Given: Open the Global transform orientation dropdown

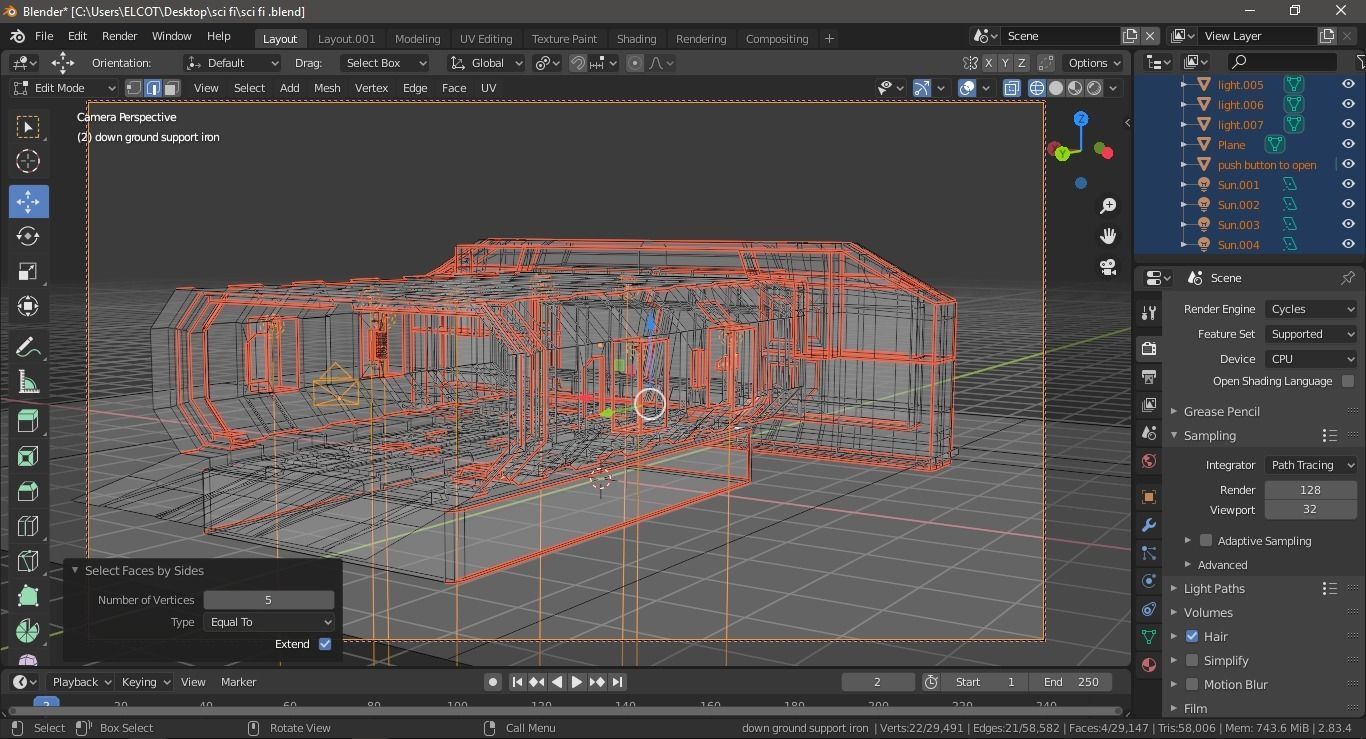Looking at the screenshot, I should pyautogui.click(x=486, y=63).
